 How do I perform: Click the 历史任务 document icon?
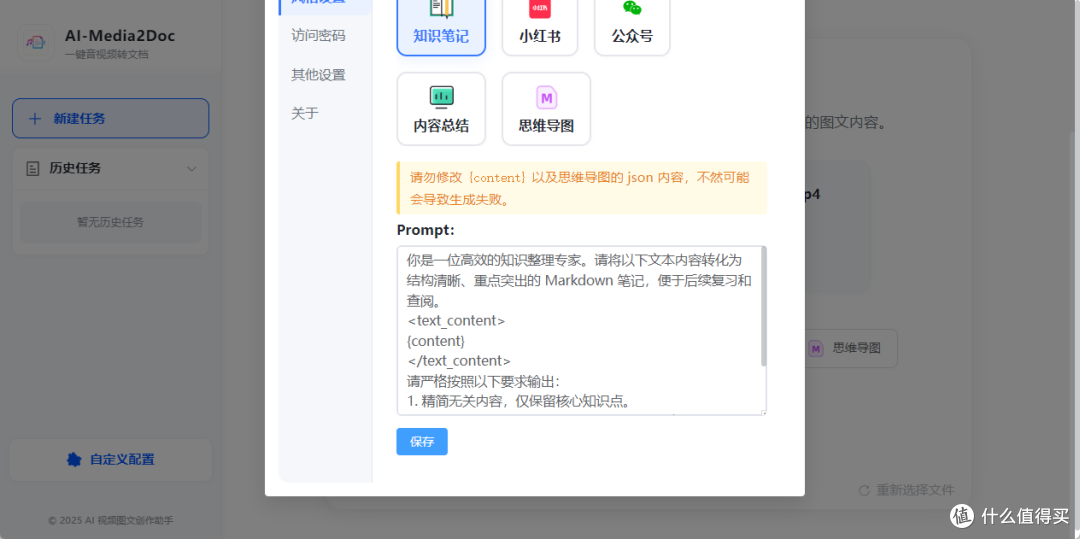pyautogui.click(x=32, y=169)
